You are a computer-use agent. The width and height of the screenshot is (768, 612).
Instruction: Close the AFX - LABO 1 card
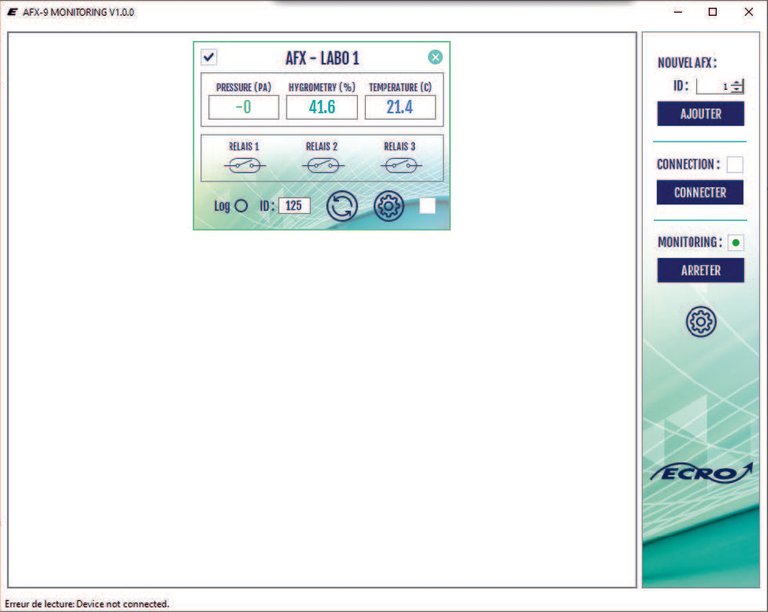click(x=435, y=57)
